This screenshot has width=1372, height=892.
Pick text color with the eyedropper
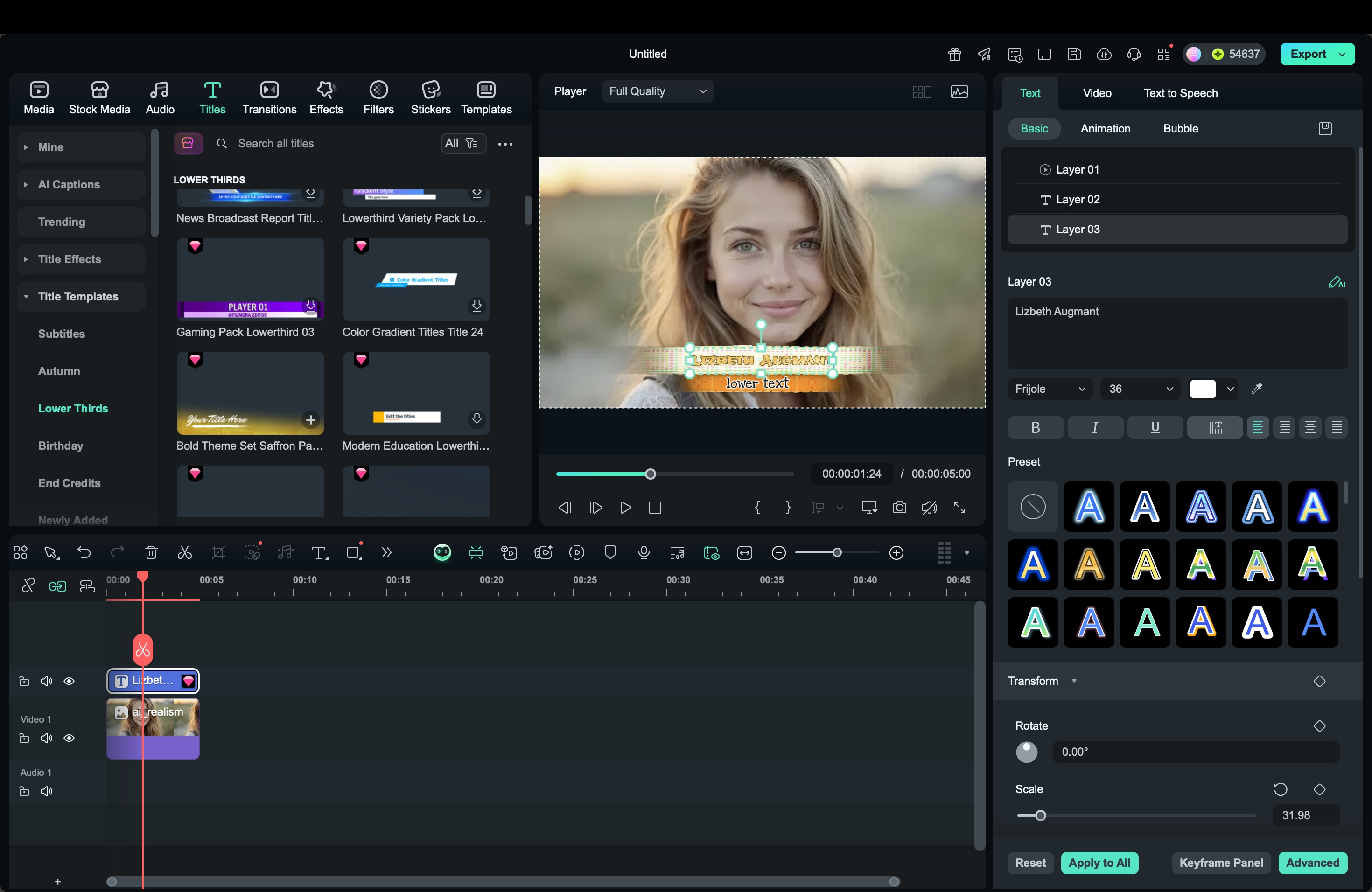coord(1257,389)
